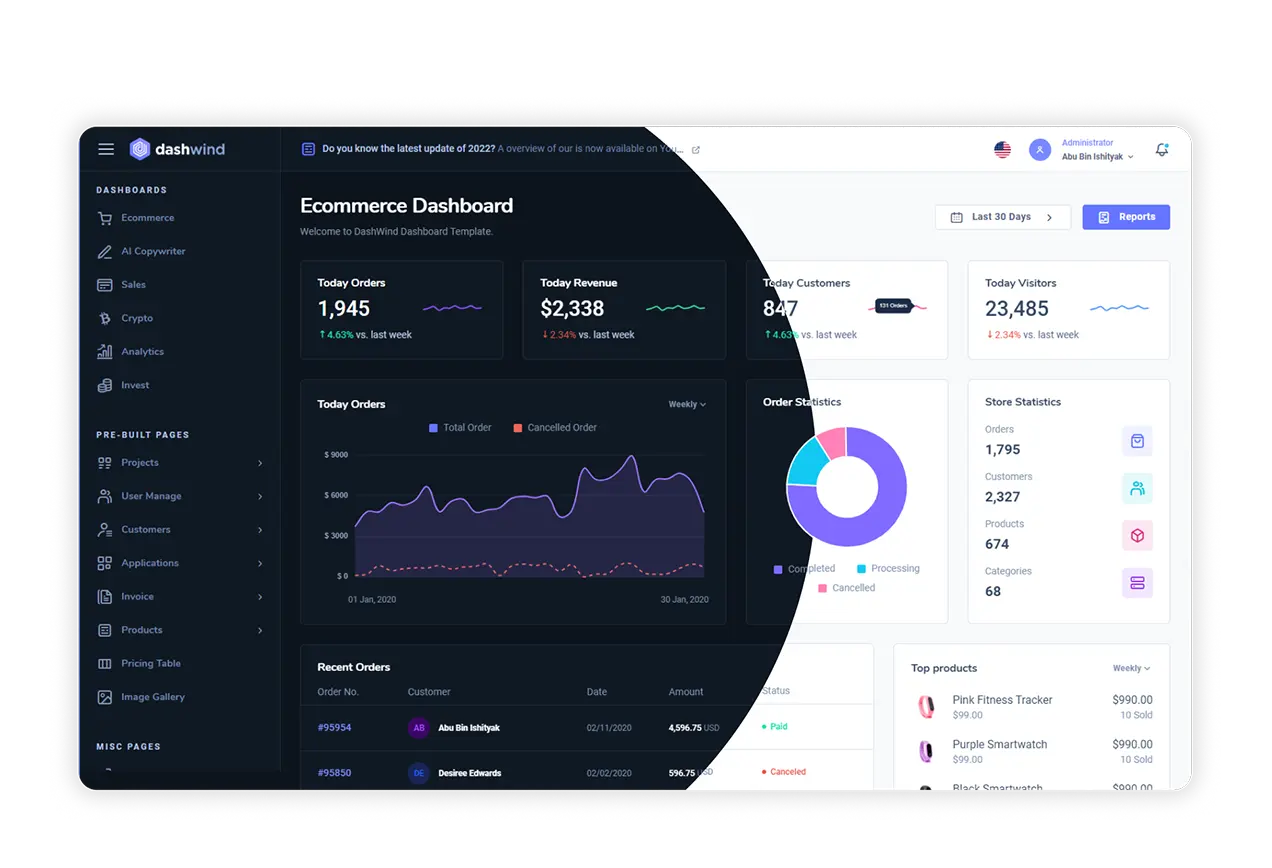Click the AI Copywriter pen icon

click(104, 251)
